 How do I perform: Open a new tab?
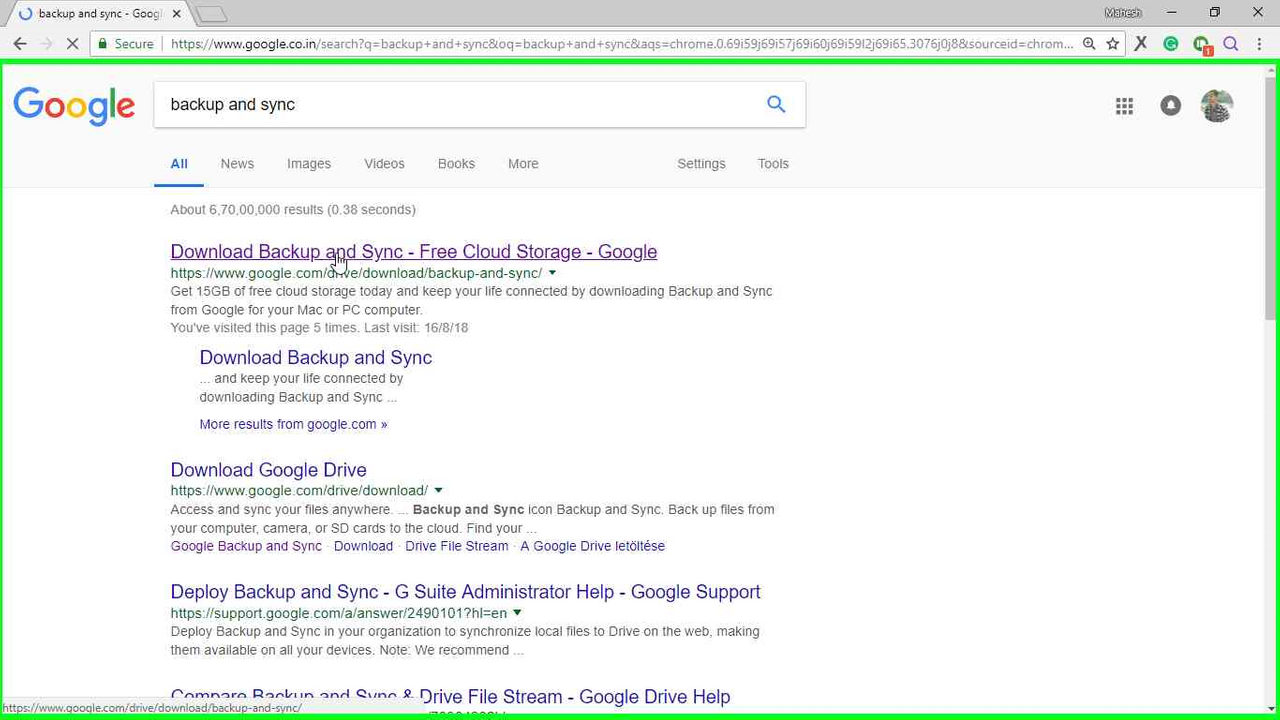(x=211, y=14)
